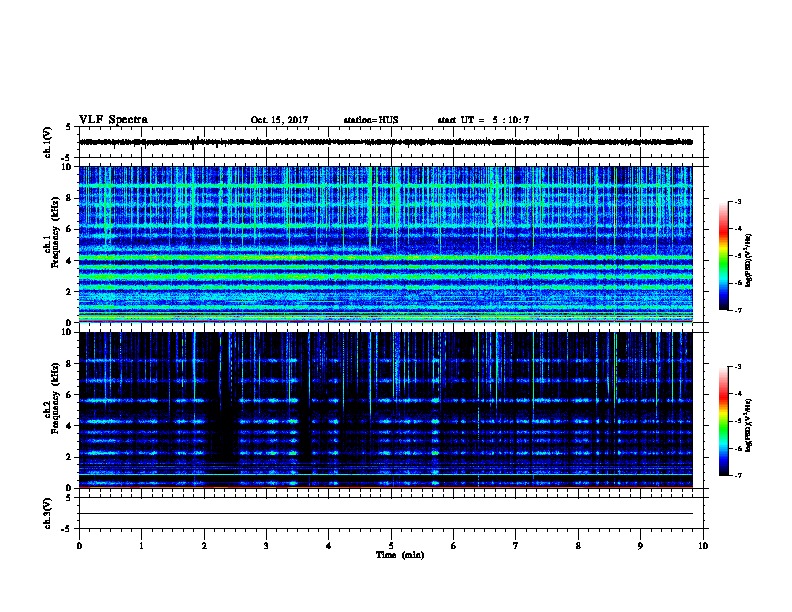The image size is (792, 612).
Task: Click the "Time (min)" axis label
Action: point(400,555)
